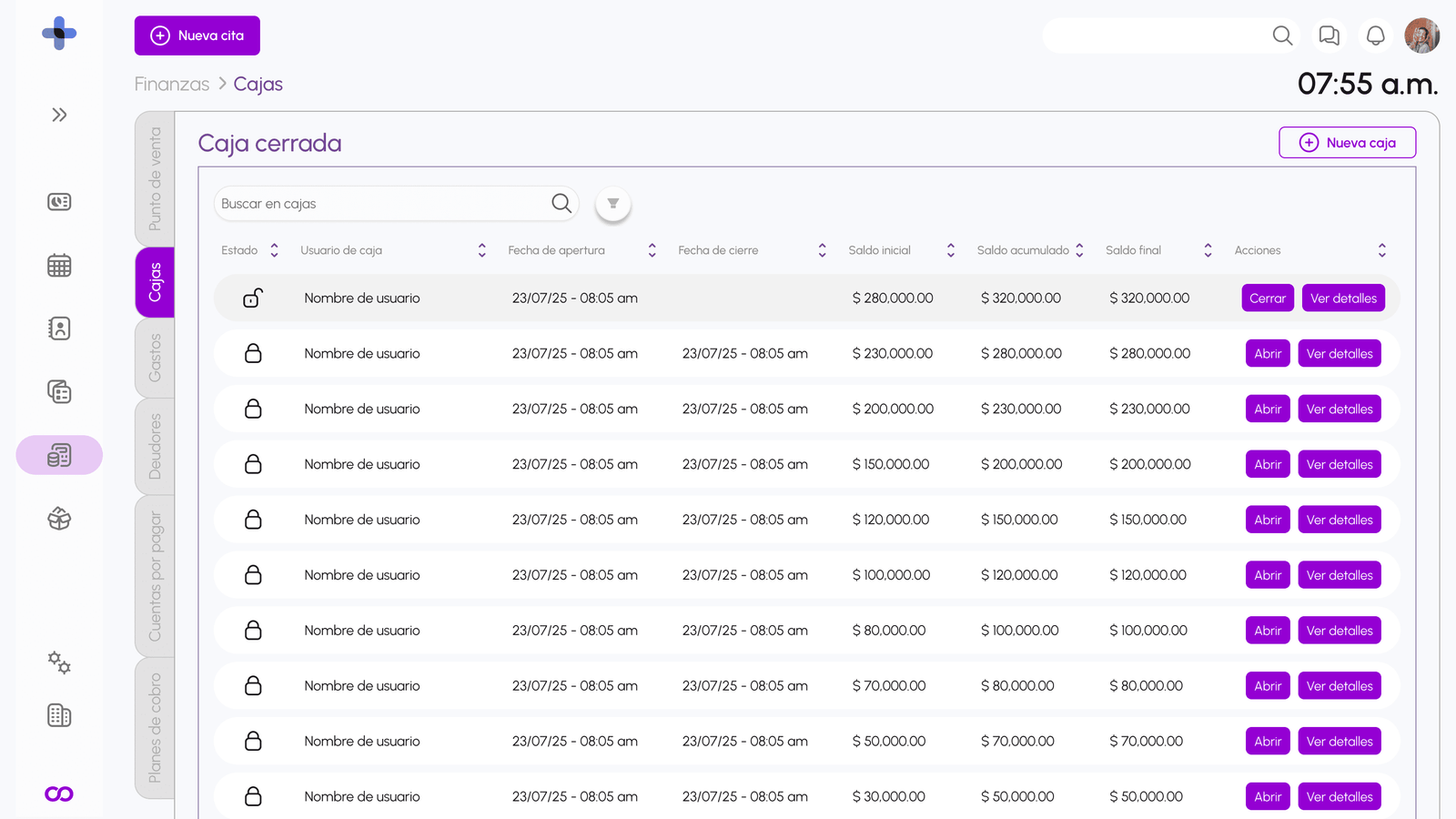
Task: Open settings gears icon in sidebar
Action: [59, 662]
